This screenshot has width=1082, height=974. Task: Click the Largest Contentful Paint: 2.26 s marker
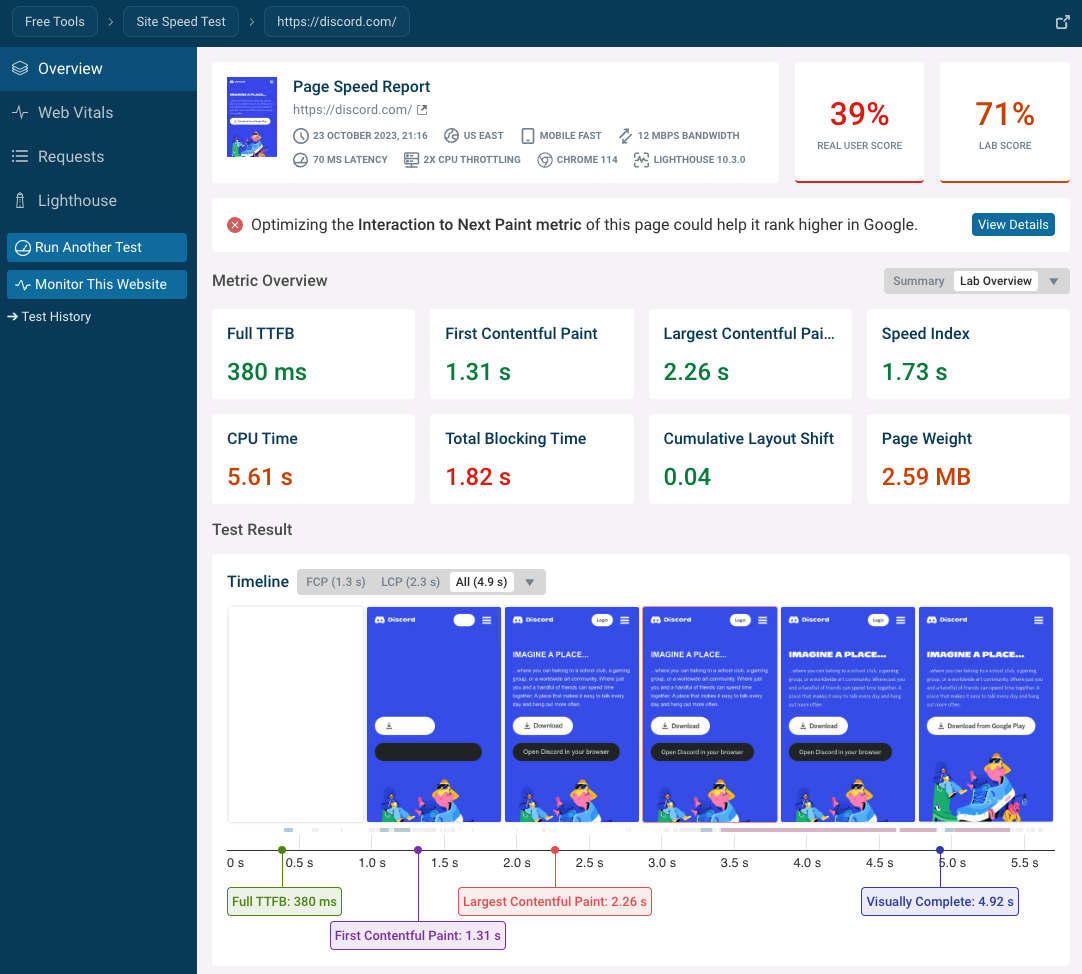point(555,902)
